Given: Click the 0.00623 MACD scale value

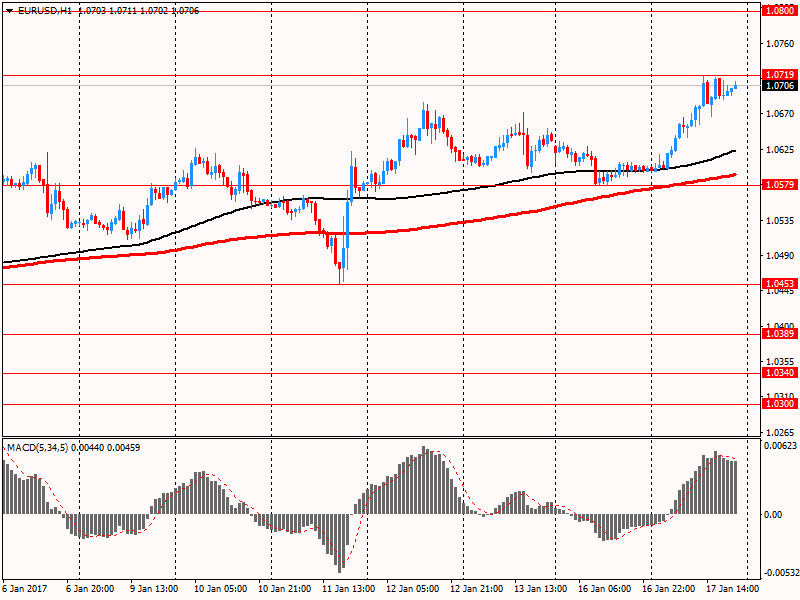Looking at the screenshot, I should click(780, 445).
